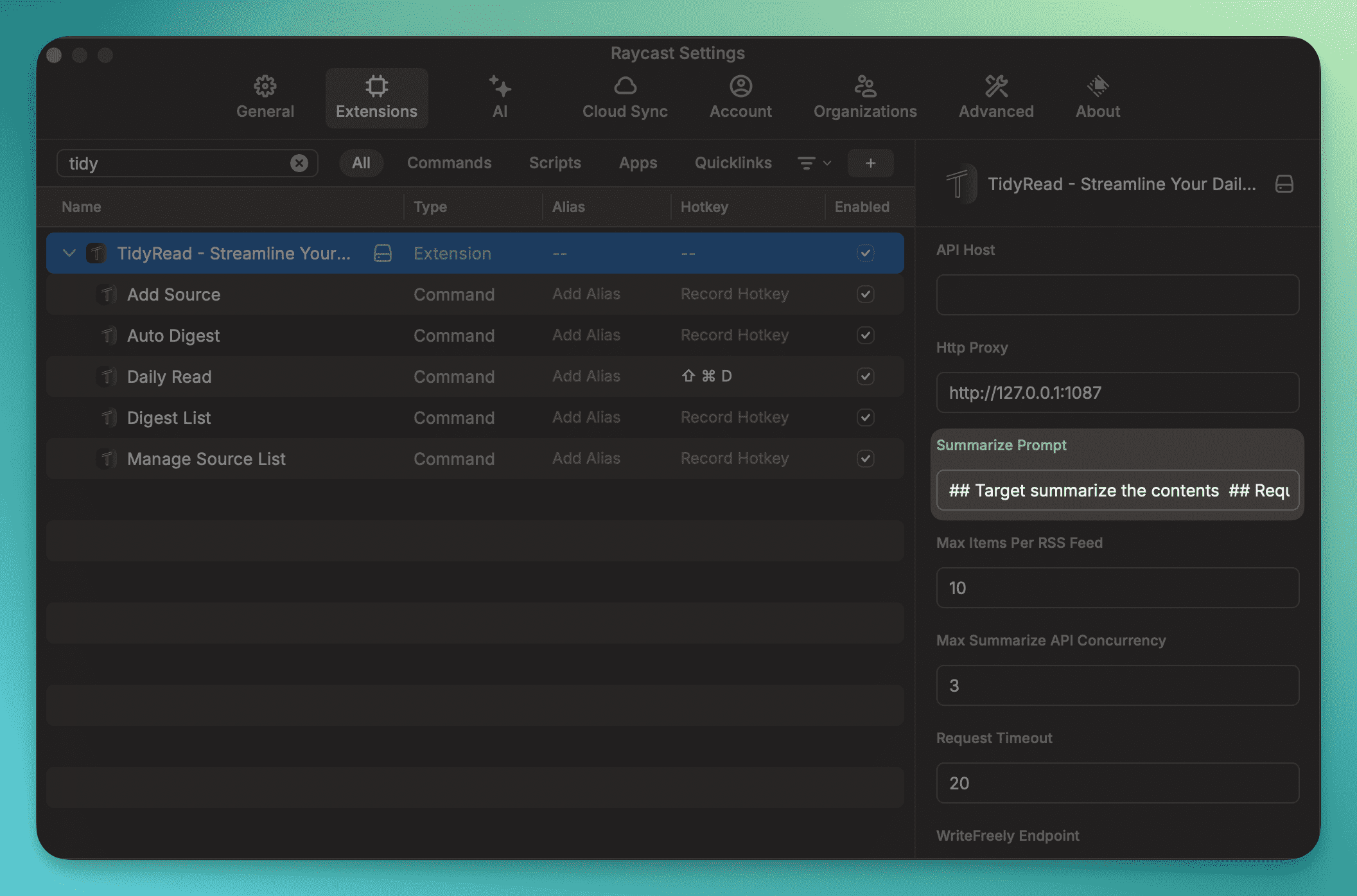The image size is (1357, 896).
Task: Open the General settings gear icon
Action: [265, 86]
